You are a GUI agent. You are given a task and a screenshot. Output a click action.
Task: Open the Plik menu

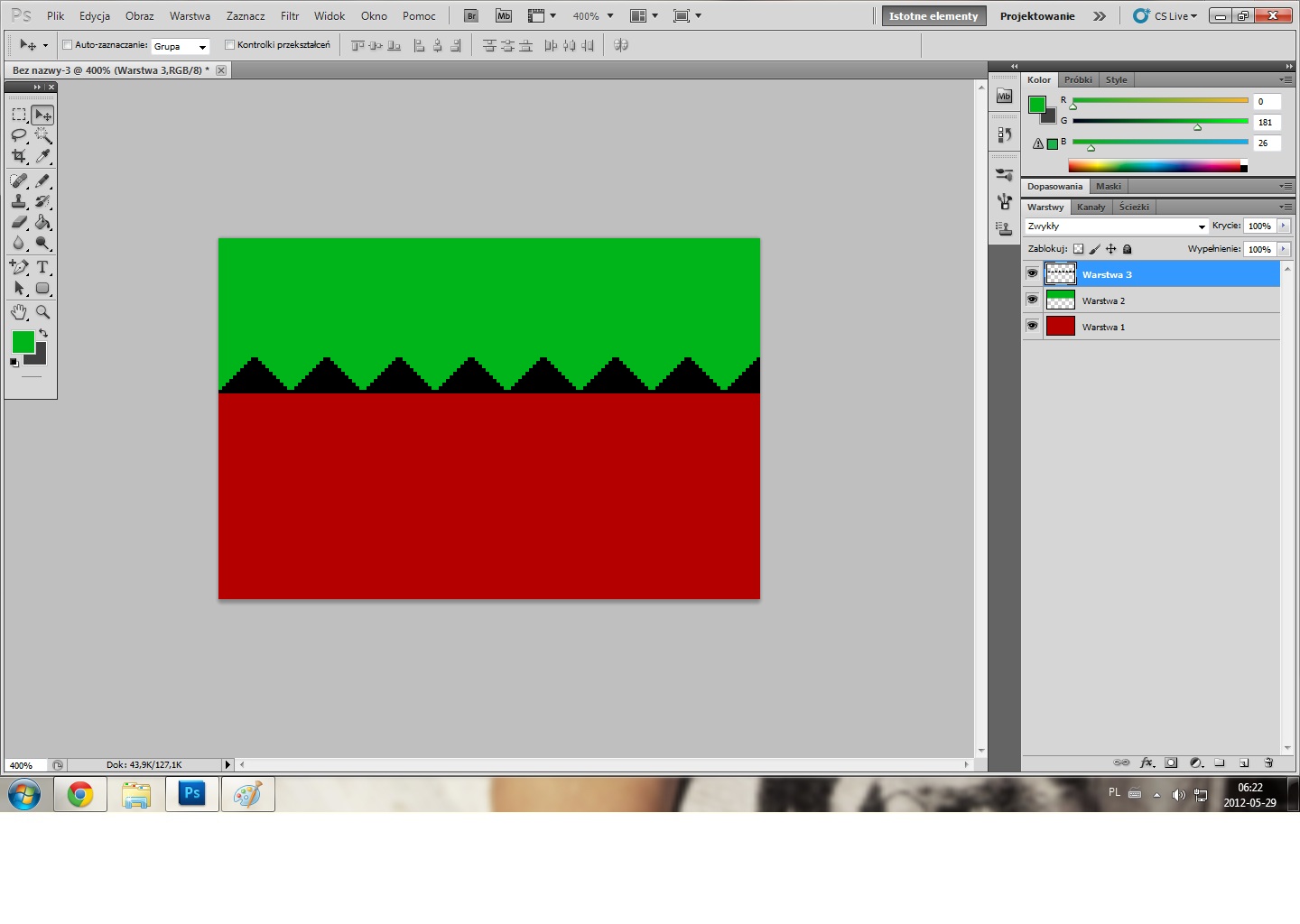pyautogui.click(x=56, y=16)
